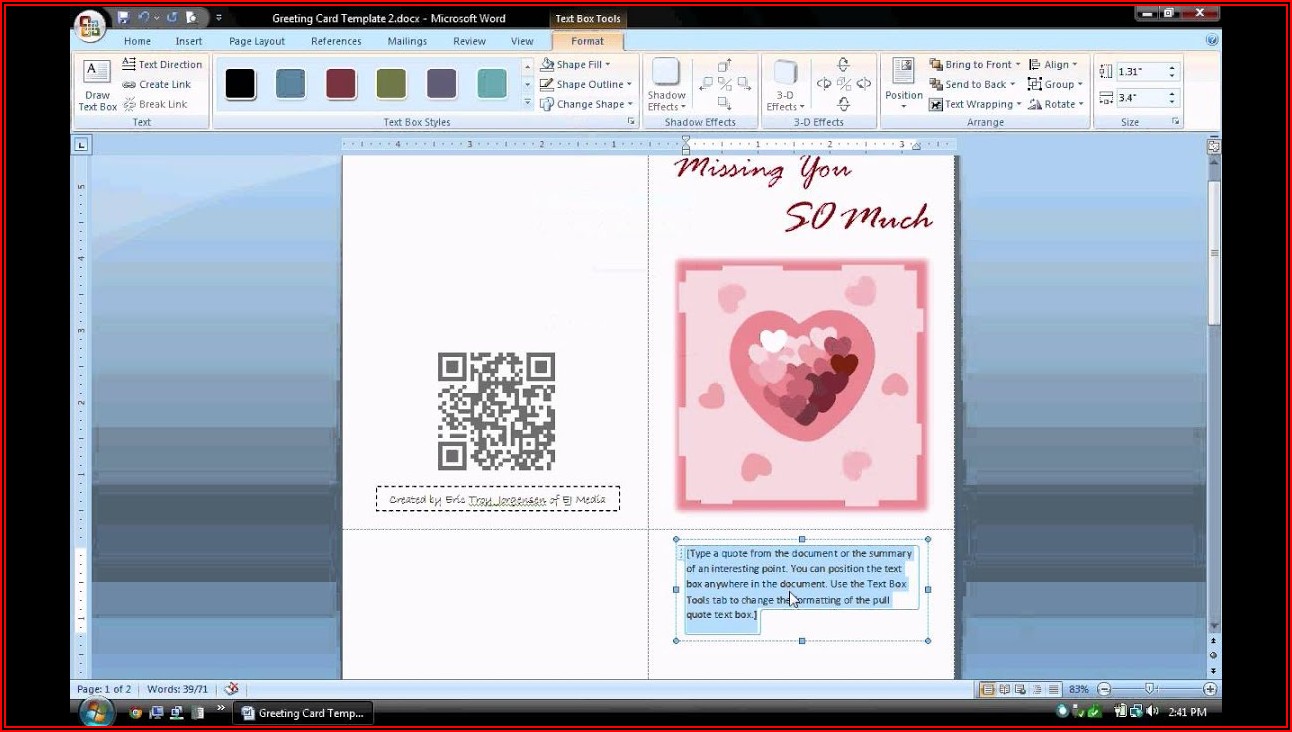Click the Create Link icon
The image size is (1292, 732).
pyautogui.click(x=130, y=84)
